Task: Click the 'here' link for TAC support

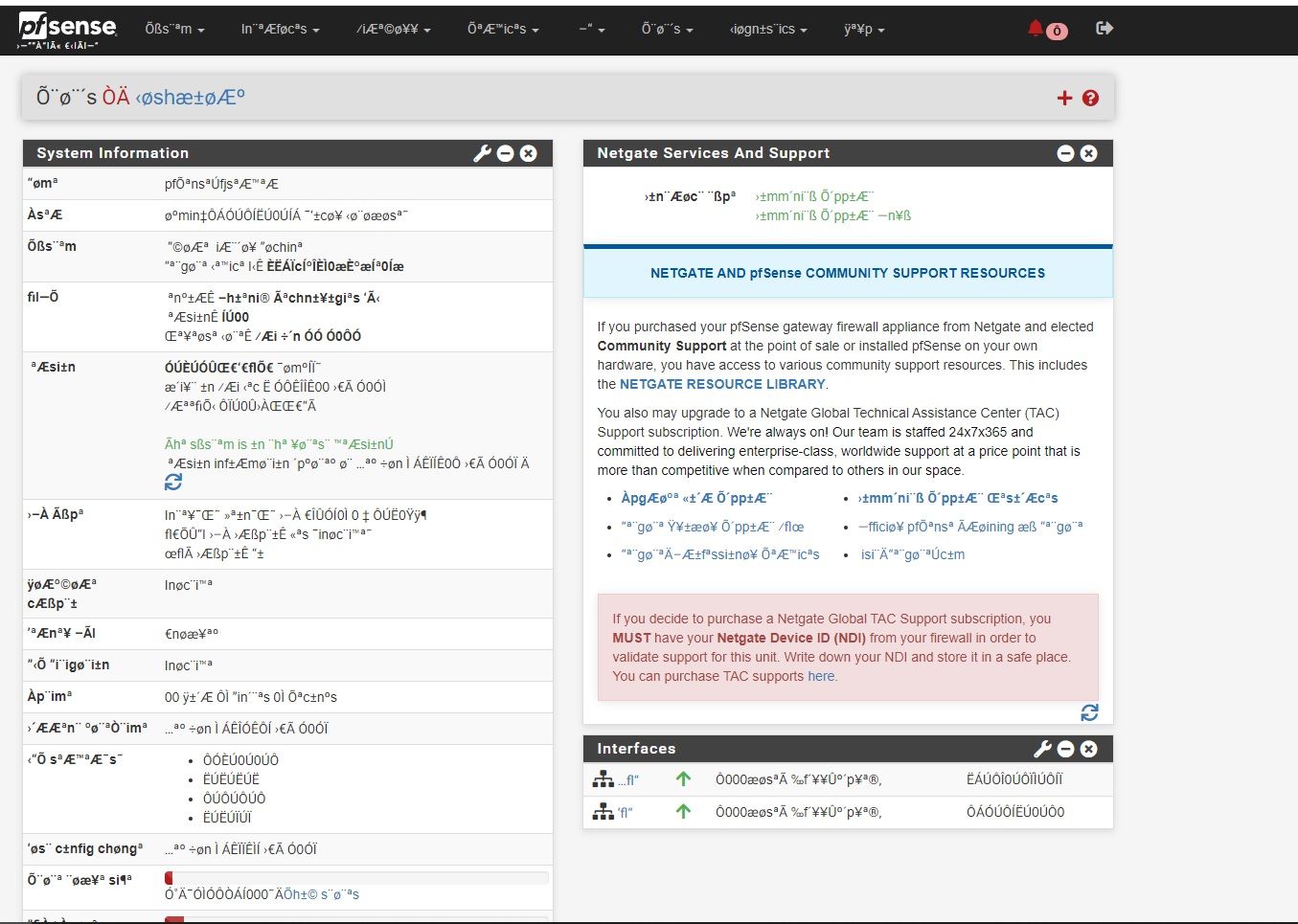Action: [821, 676]
